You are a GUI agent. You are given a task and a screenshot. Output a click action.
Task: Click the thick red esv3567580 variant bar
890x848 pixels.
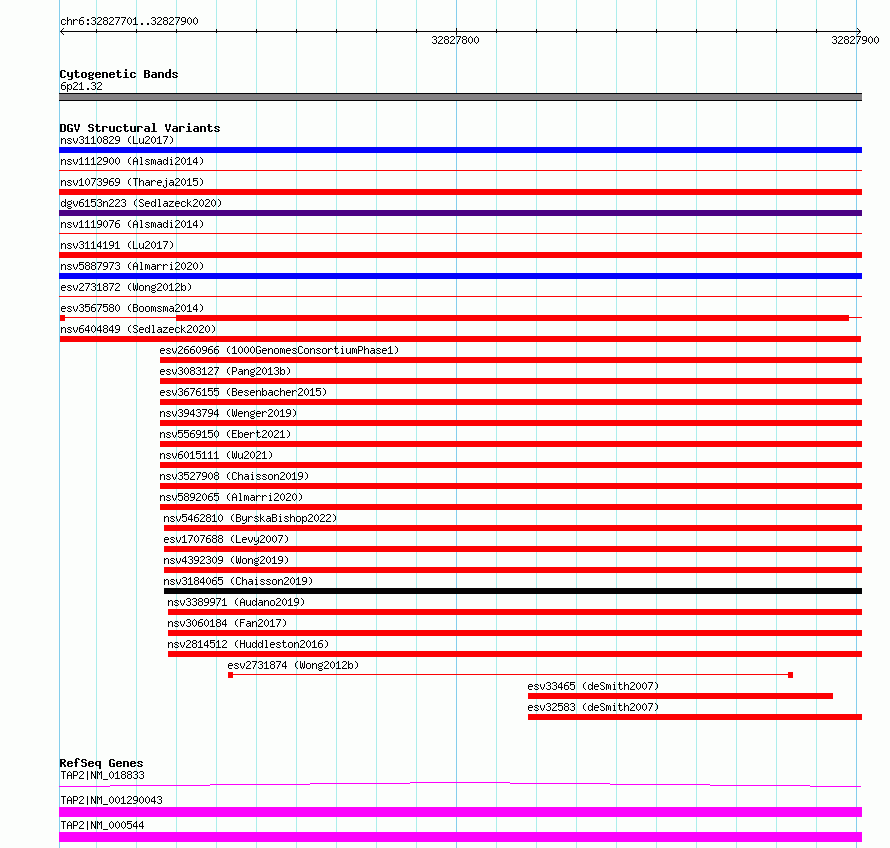pos(513,318)
